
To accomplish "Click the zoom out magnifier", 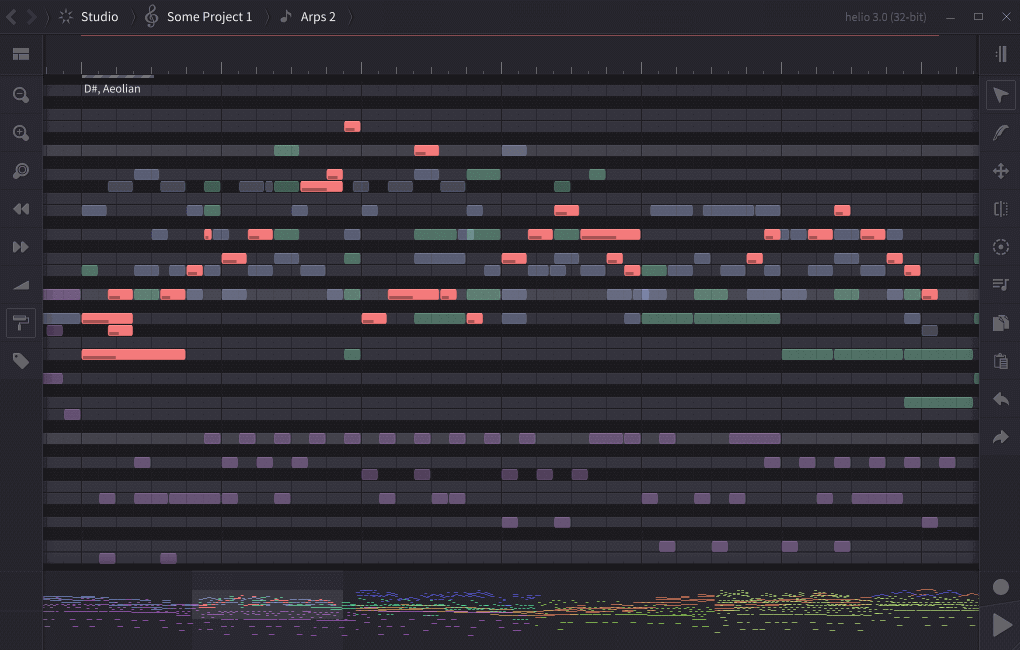I will 21,95.
